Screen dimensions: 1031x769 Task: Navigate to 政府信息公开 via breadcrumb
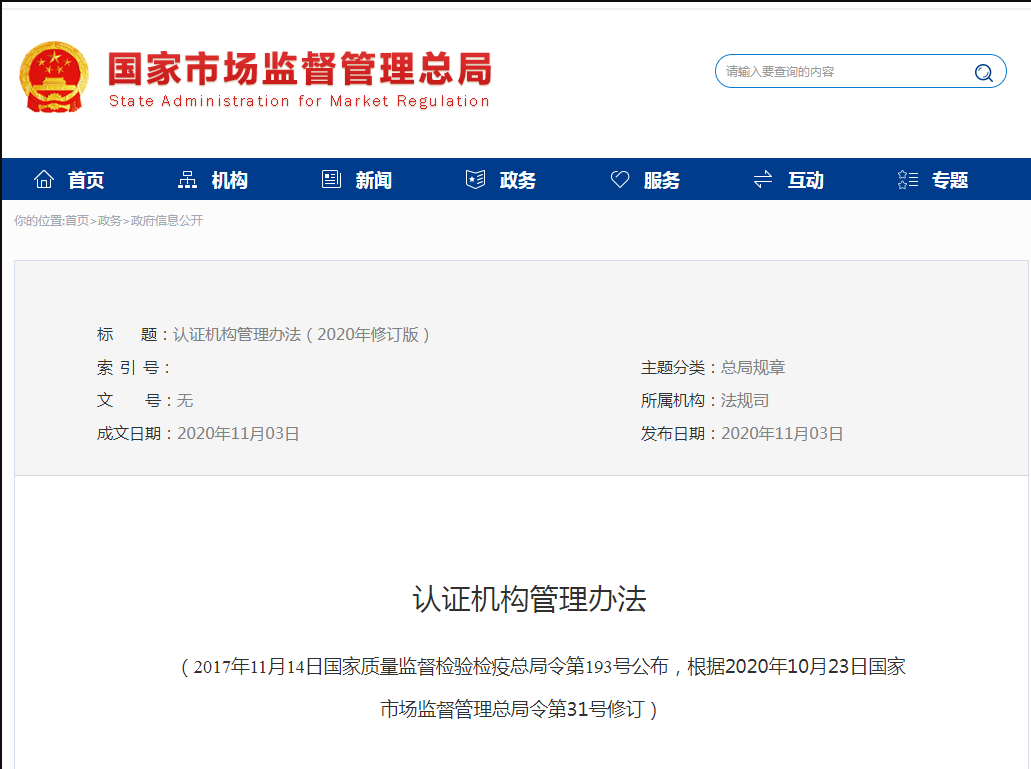point(166,220)
